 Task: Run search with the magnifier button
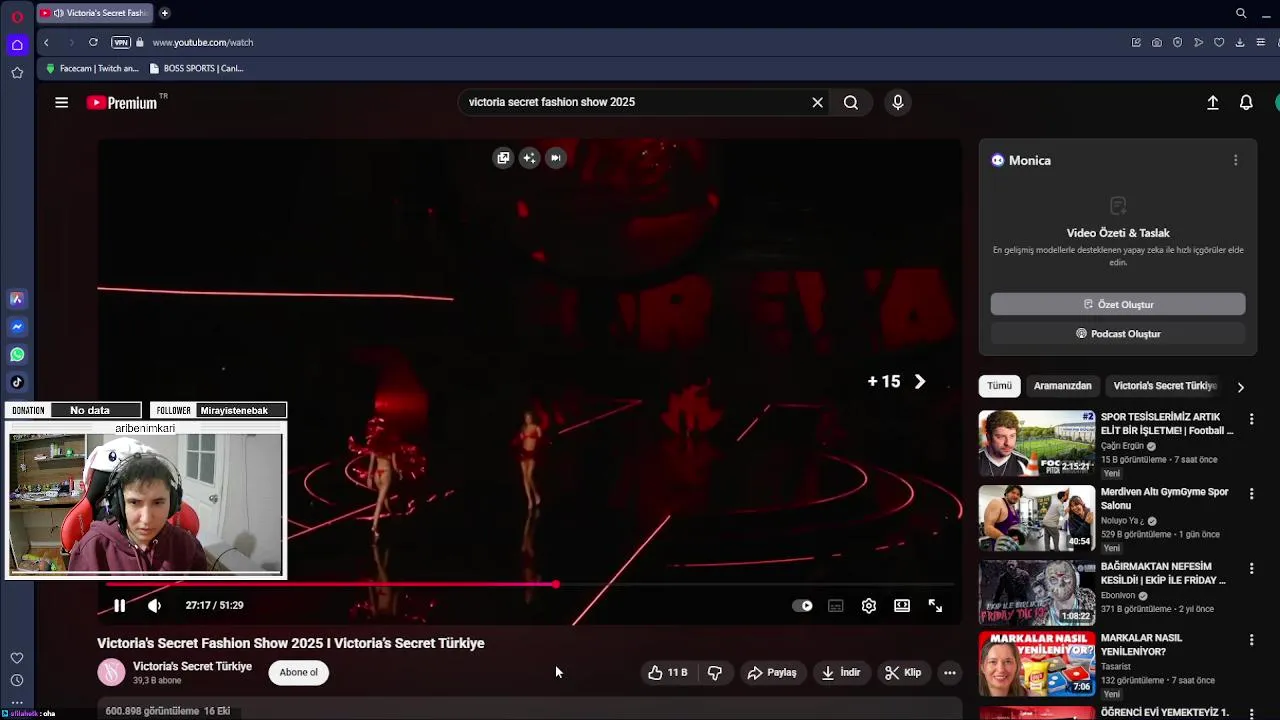851,102
